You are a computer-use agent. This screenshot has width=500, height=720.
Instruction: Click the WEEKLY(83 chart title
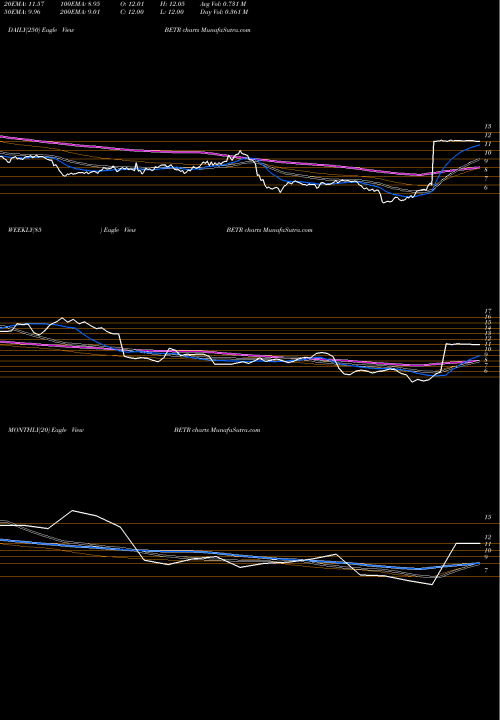pyautogui.click(x=25, y=230)
